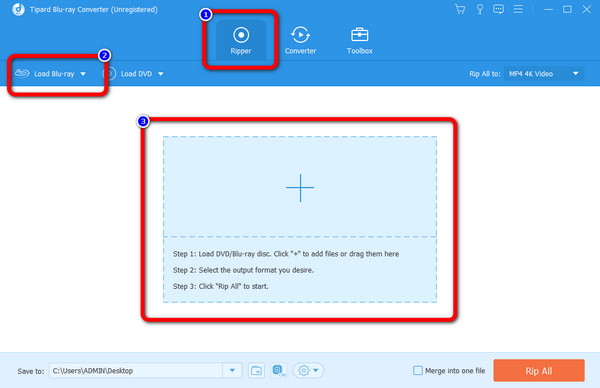Screen dimensions: 600x388
Task: Expand the Load Blu-ray dropdown arrow
Action: pyautogui.click(x=83, y=74)
